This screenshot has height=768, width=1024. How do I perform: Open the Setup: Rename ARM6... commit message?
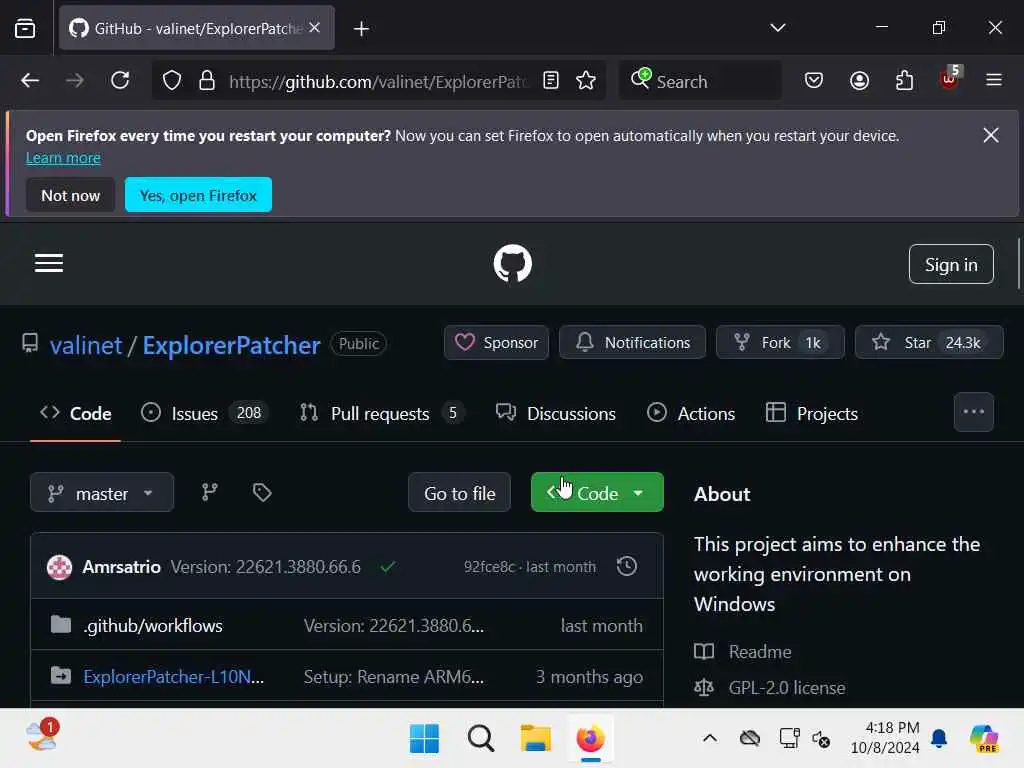click(394, 677)
